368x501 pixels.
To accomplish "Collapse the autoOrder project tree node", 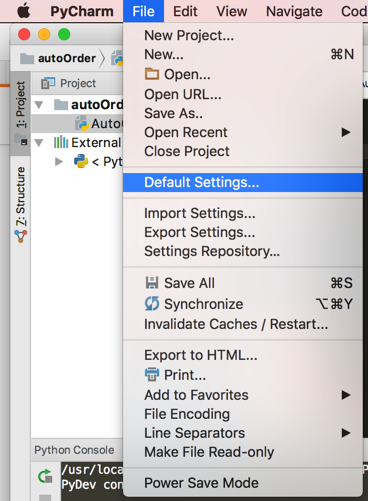I will (x=39, y=105).
